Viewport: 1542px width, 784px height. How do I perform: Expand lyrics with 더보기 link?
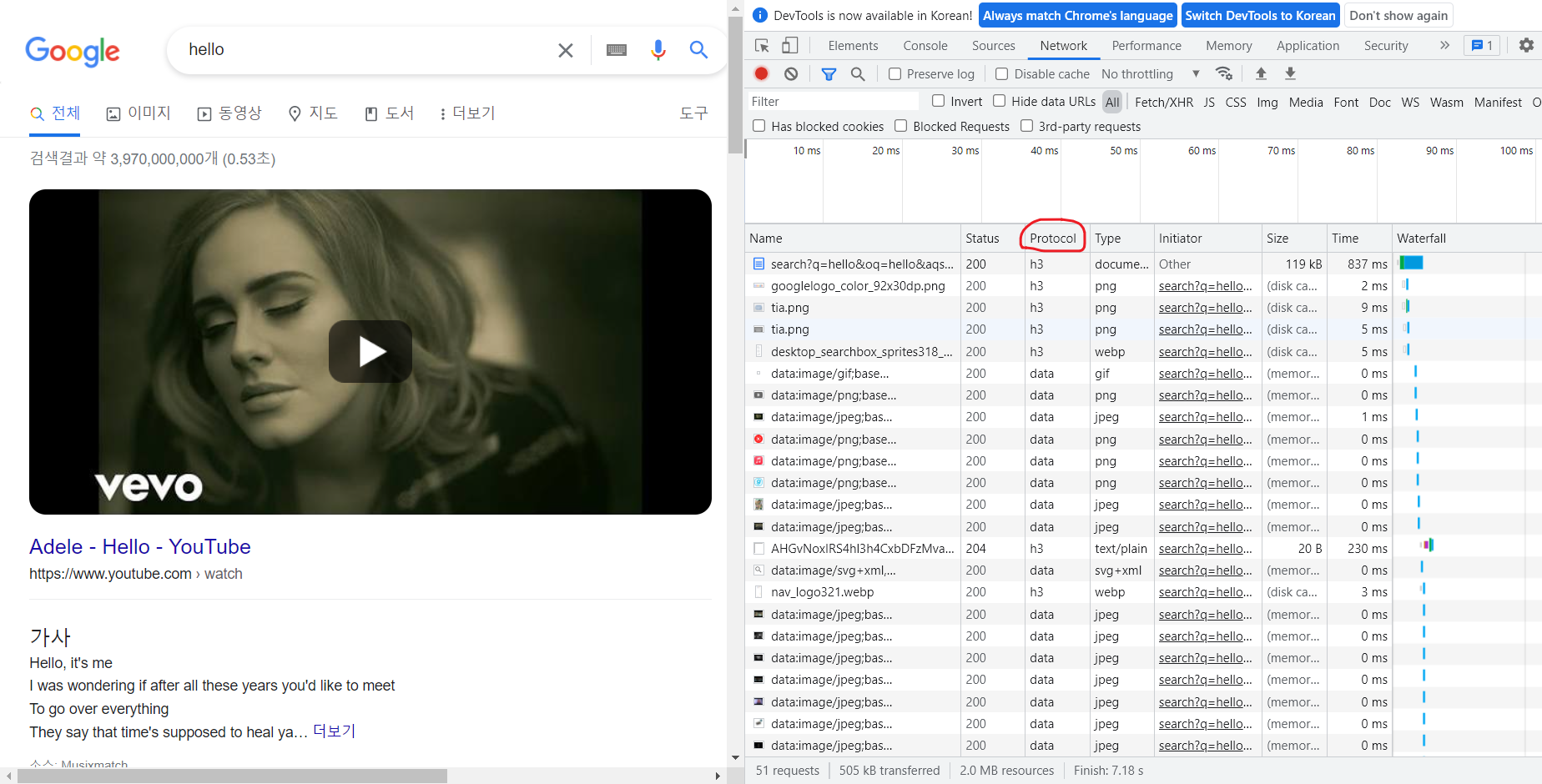[334, 731]
